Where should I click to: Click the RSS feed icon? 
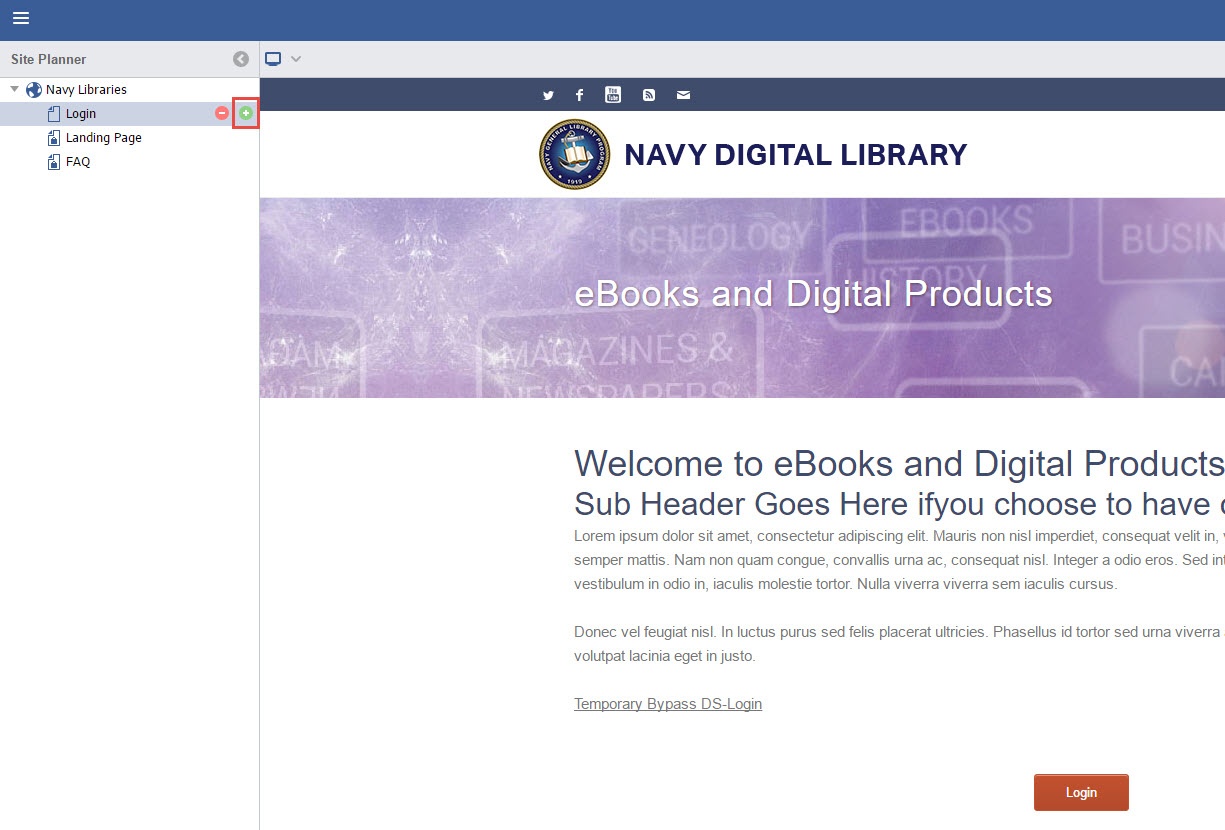pyautogui.click(x=649, y=95)
